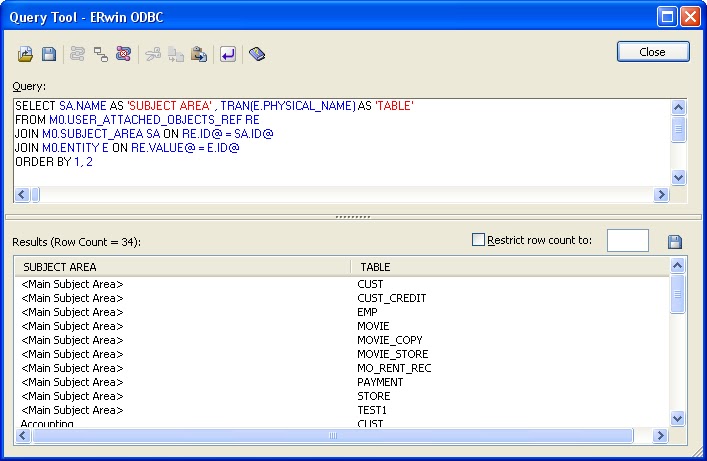
Task: Maximize the Query Tool window
Action: coord(667,17)
